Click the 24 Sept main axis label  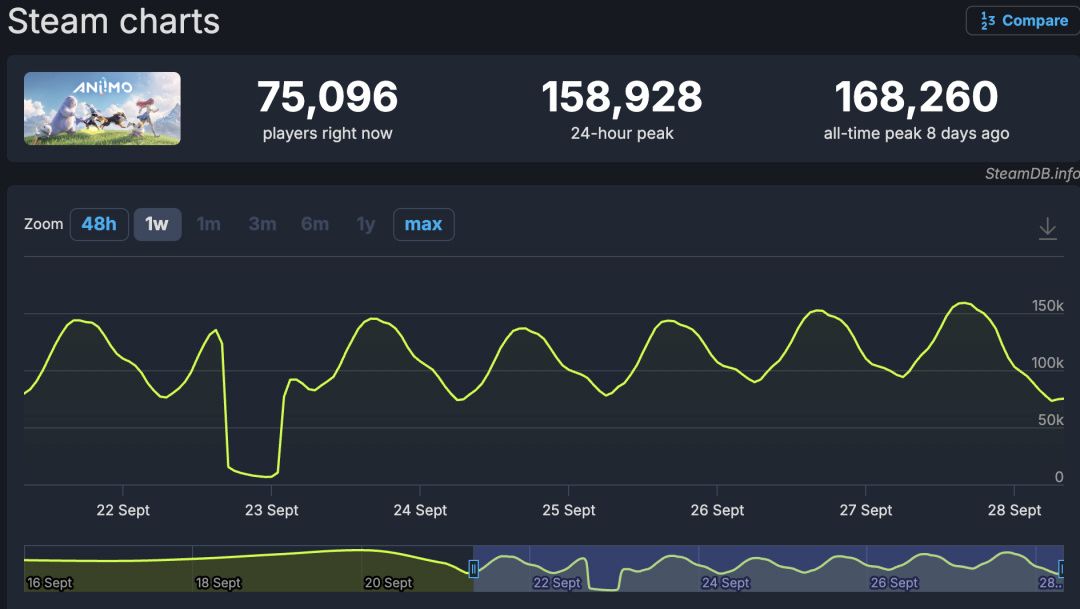click(x=420, y=510)
